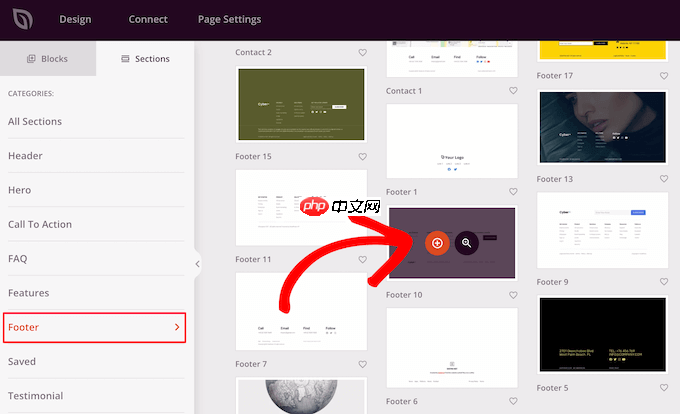The width and height of the screenshot is (680, 414).
Task: Choose the Footer 6 thumbnail
Action: point(452,348)
